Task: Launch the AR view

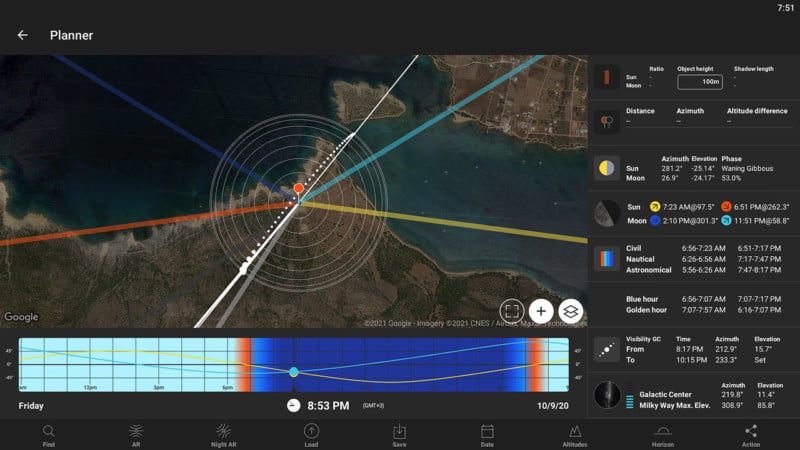Action: pyautogui.click(x=136, y=434)
